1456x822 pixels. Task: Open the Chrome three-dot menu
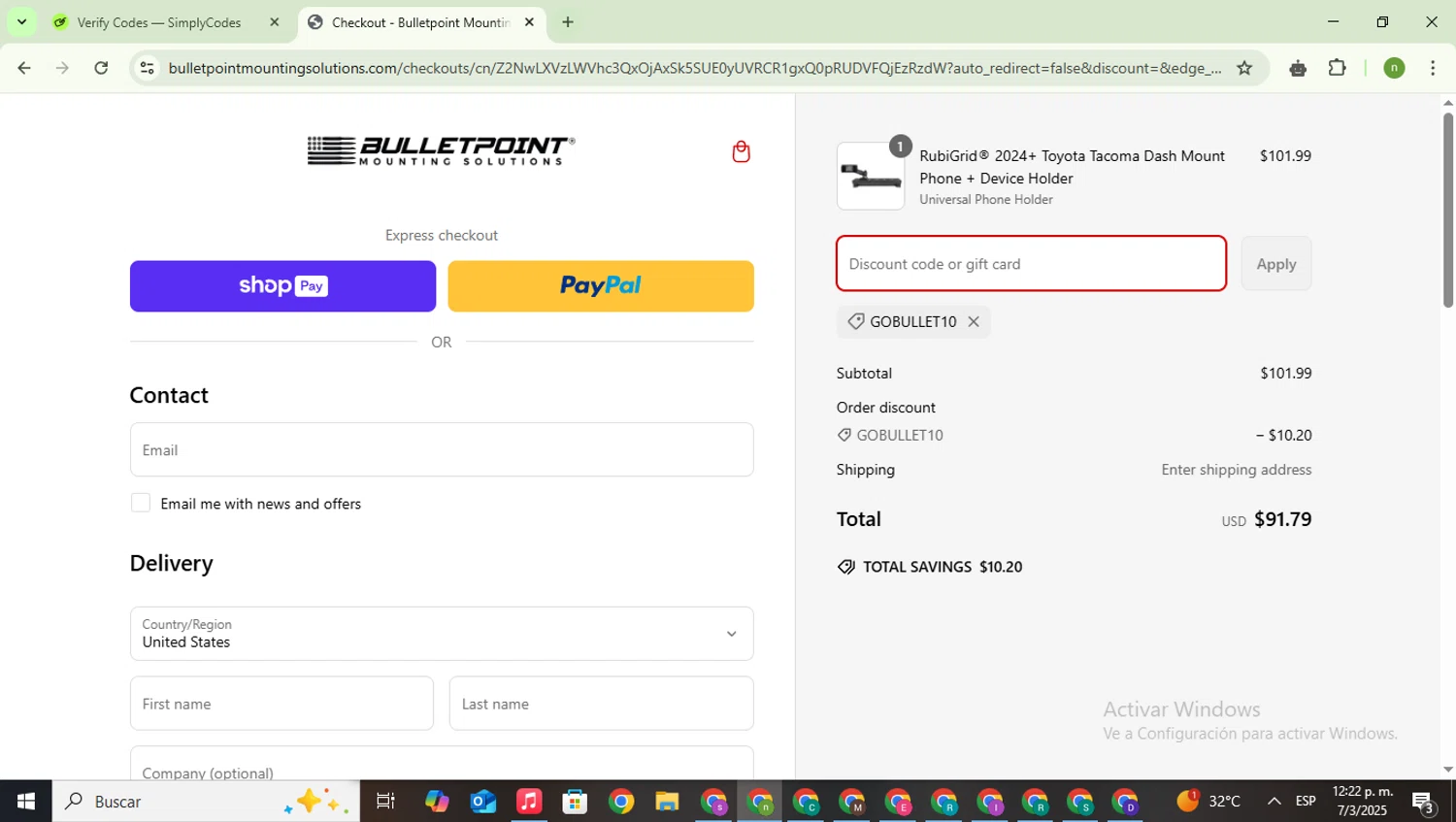pyautogui.click(x=1433, y=68)
